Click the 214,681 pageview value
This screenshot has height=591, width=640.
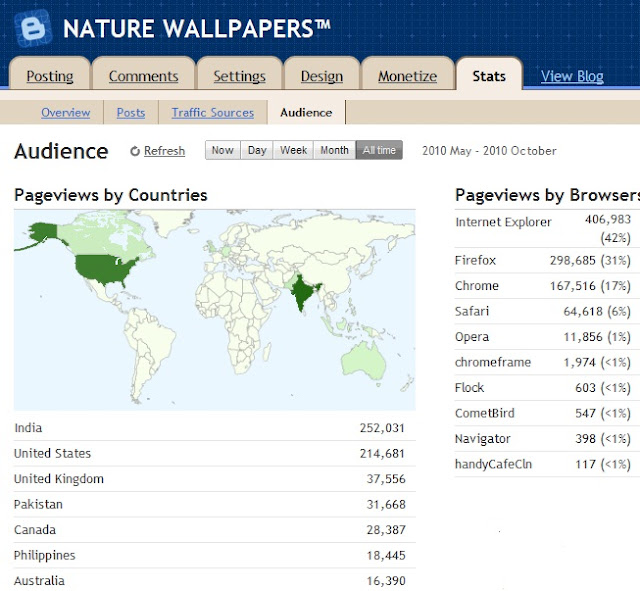pyautogui.click(x=382, y=453)
